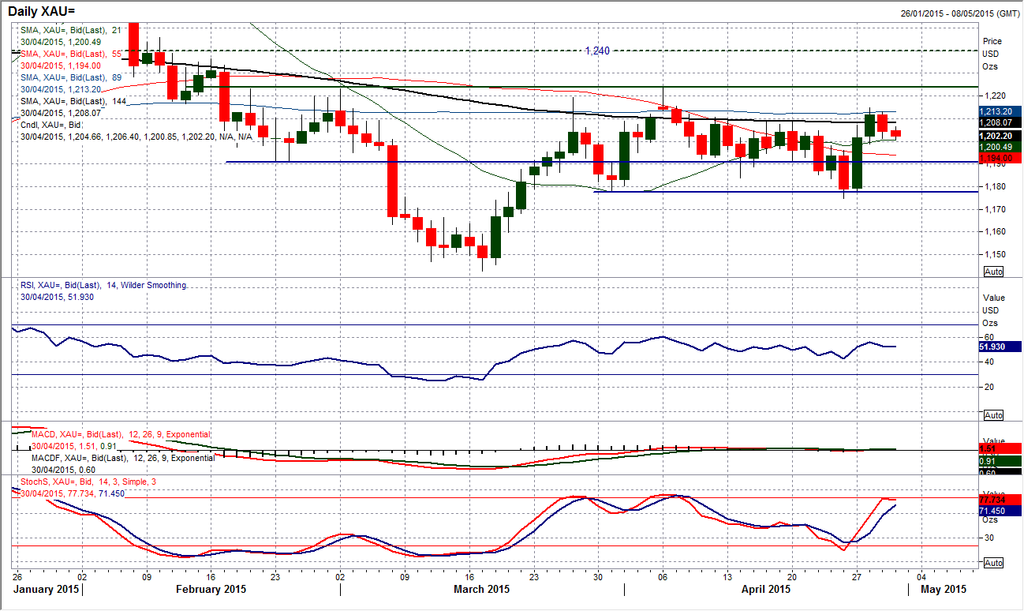Viewport: 1024px width, 611px height.
Task: Click the '13' date tick in April
Action: click(x=728, y=577)
